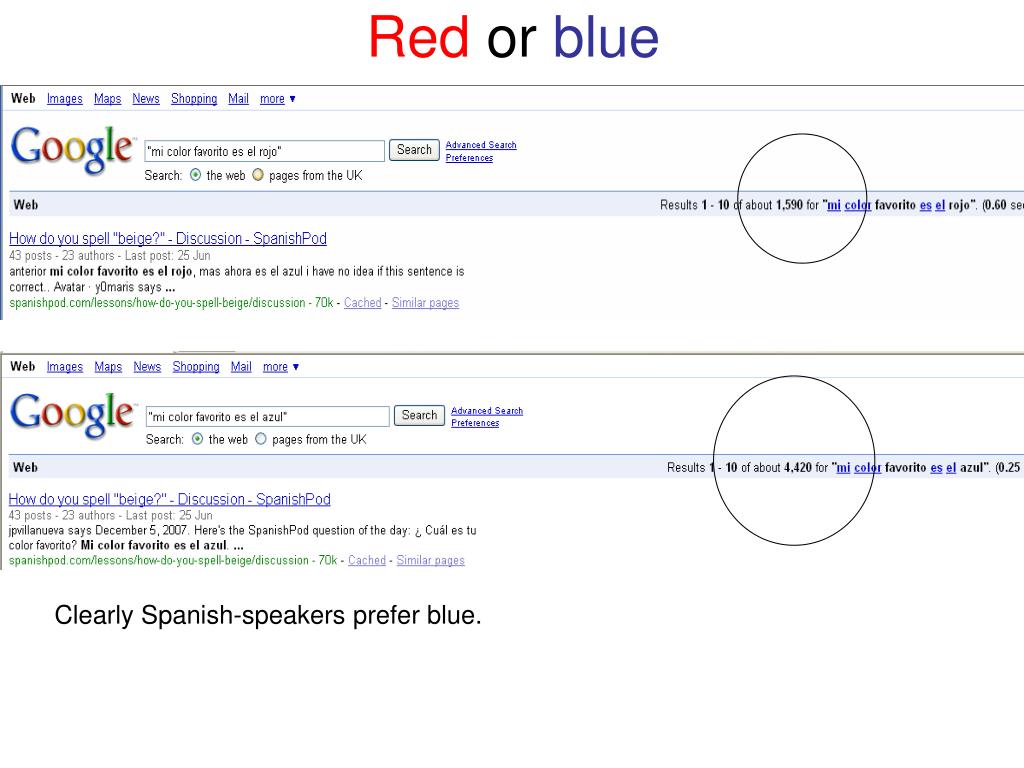Click the top Google logo
This screenshot has height=768, width=1024.
72,149
